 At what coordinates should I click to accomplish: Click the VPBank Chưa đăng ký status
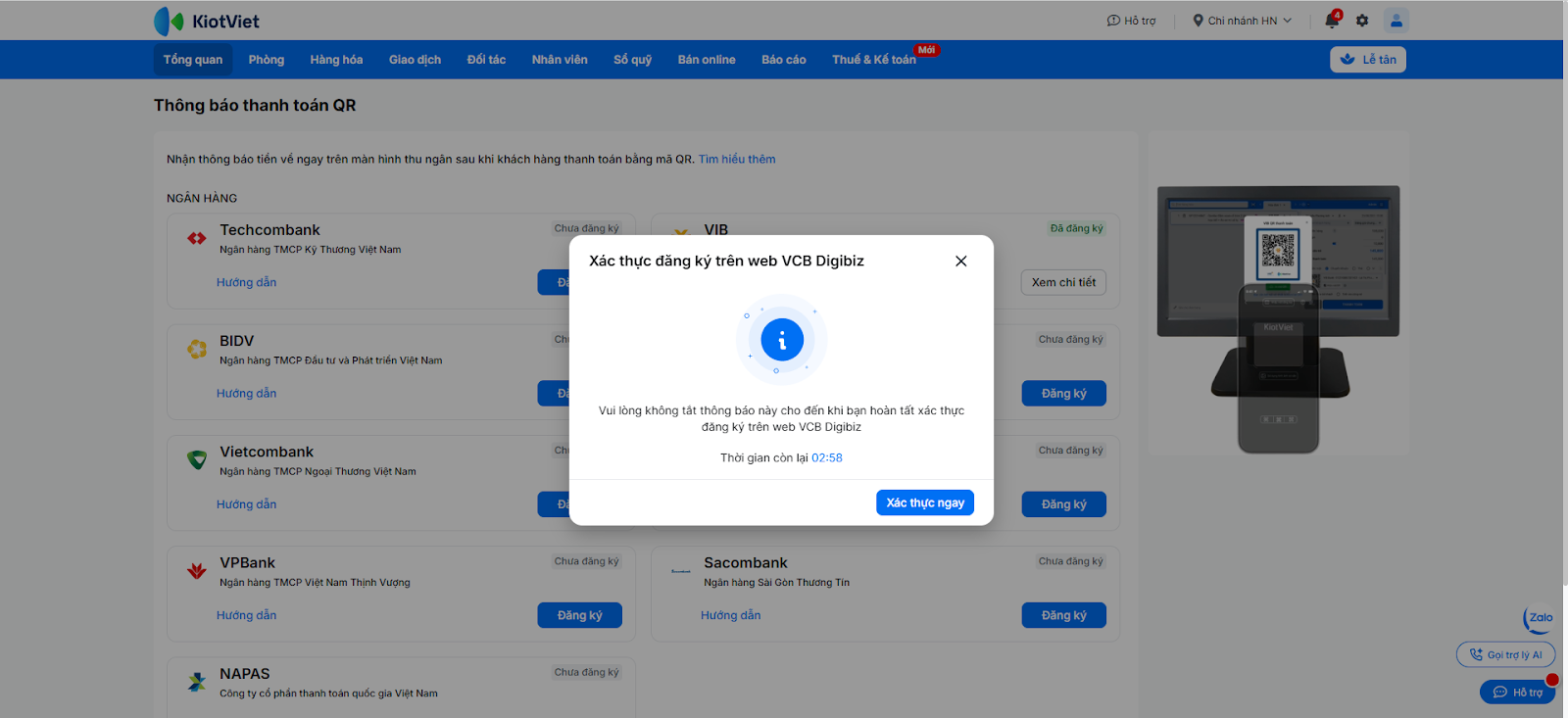[x=587, y=561]
